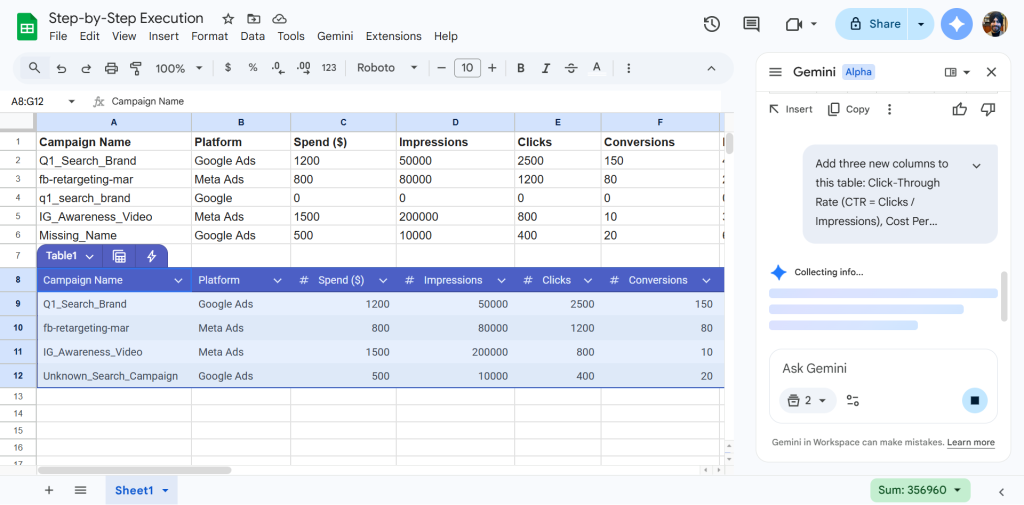The width and height of the screenshot is (1024, 505).
Task: Open comments icon in header
Action: point(752,24)
